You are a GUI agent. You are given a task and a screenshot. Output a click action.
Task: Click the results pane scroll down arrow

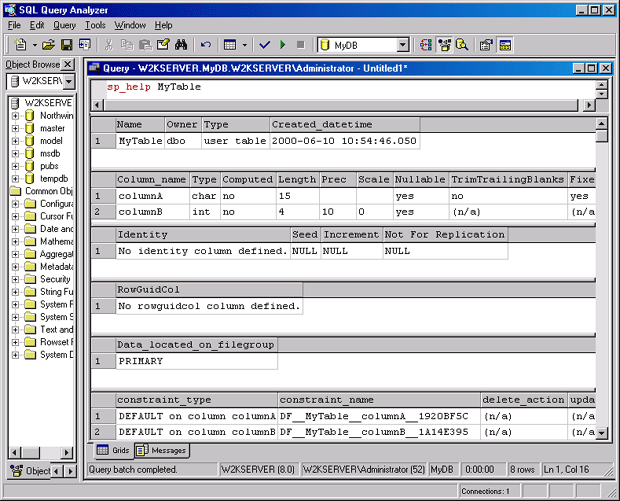pyautogui.click(x=601, y=433)
